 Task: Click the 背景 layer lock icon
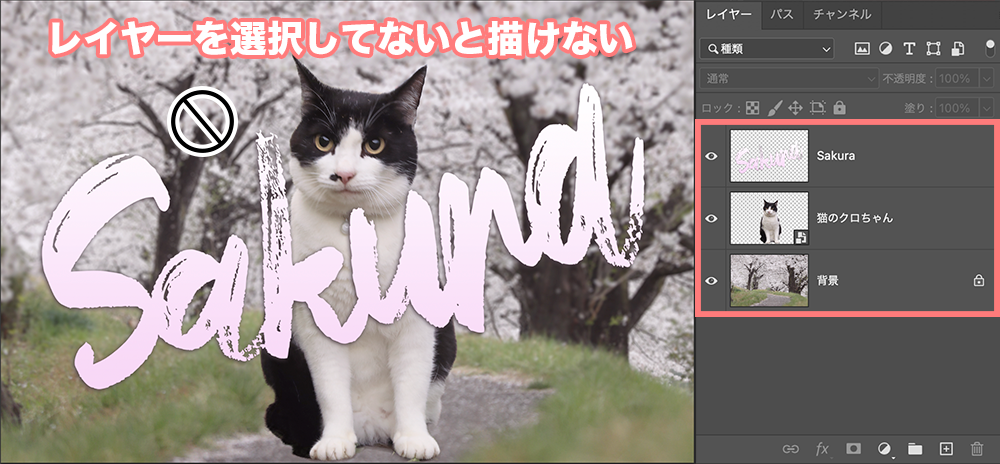click(978, 280)
